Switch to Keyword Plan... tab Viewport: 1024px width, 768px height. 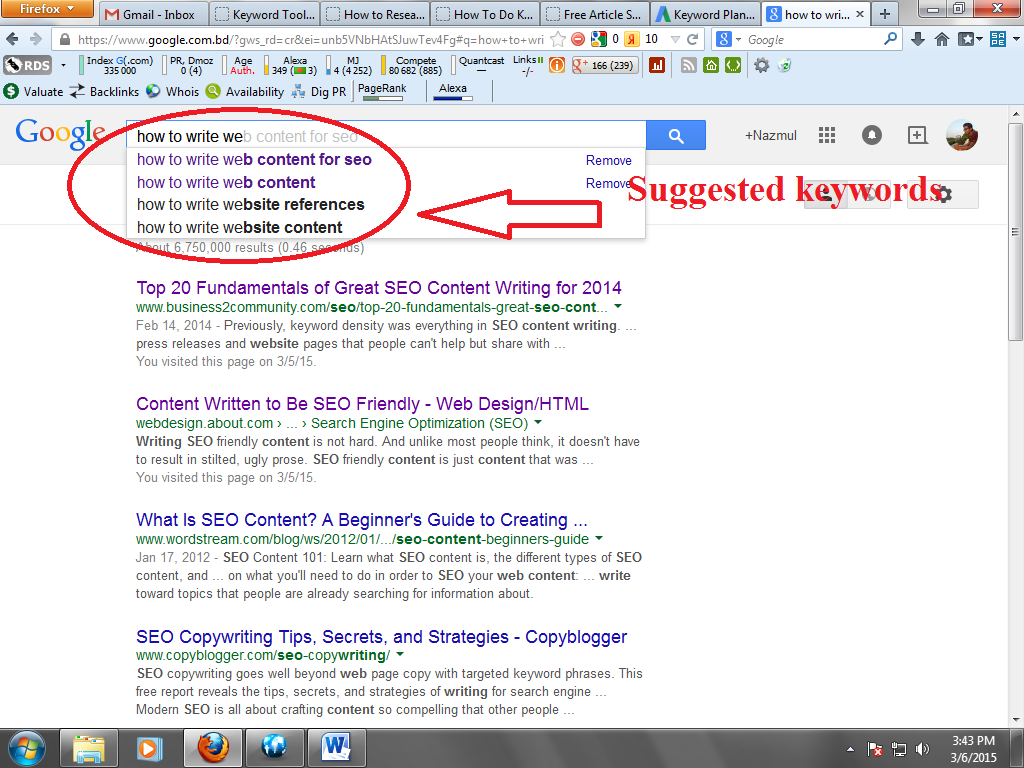707,14
